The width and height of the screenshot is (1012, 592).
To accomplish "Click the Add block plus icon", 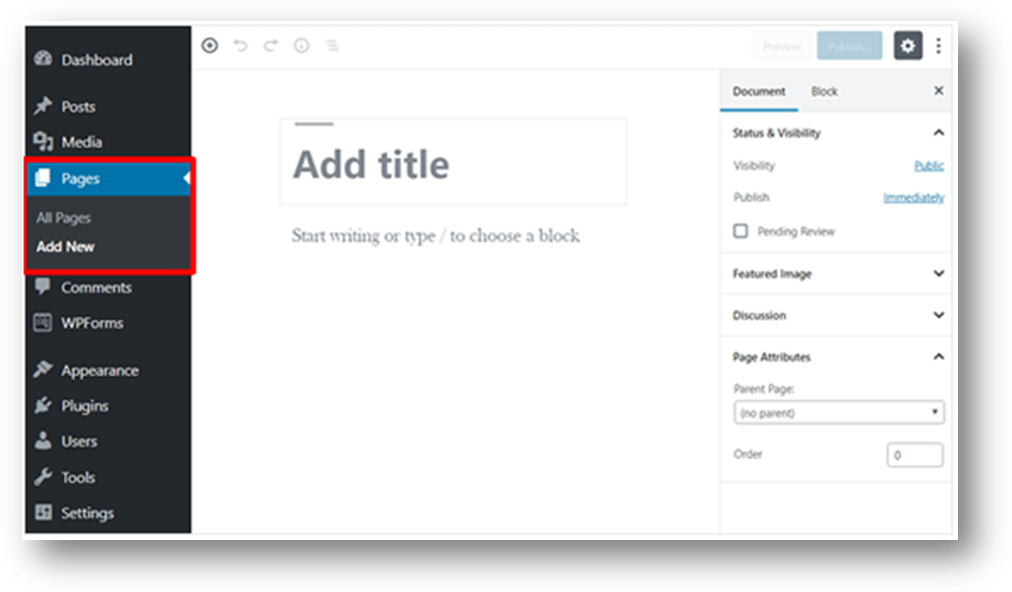I will 209,46.
